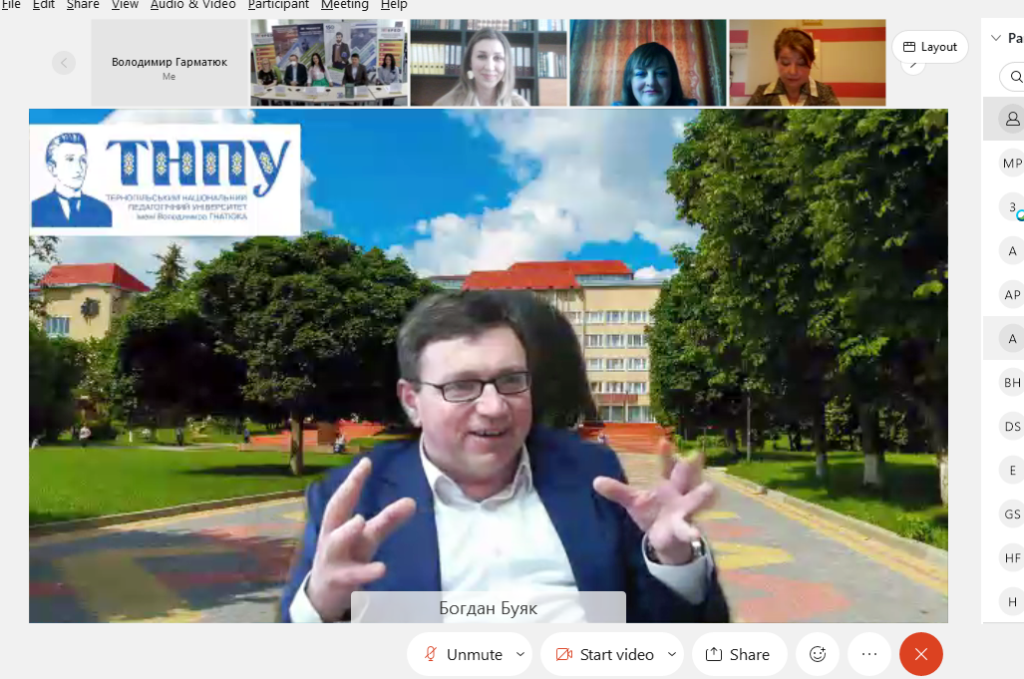Open the Layout options
Viewport: 1024px width, 679px height.
[929, 47]
